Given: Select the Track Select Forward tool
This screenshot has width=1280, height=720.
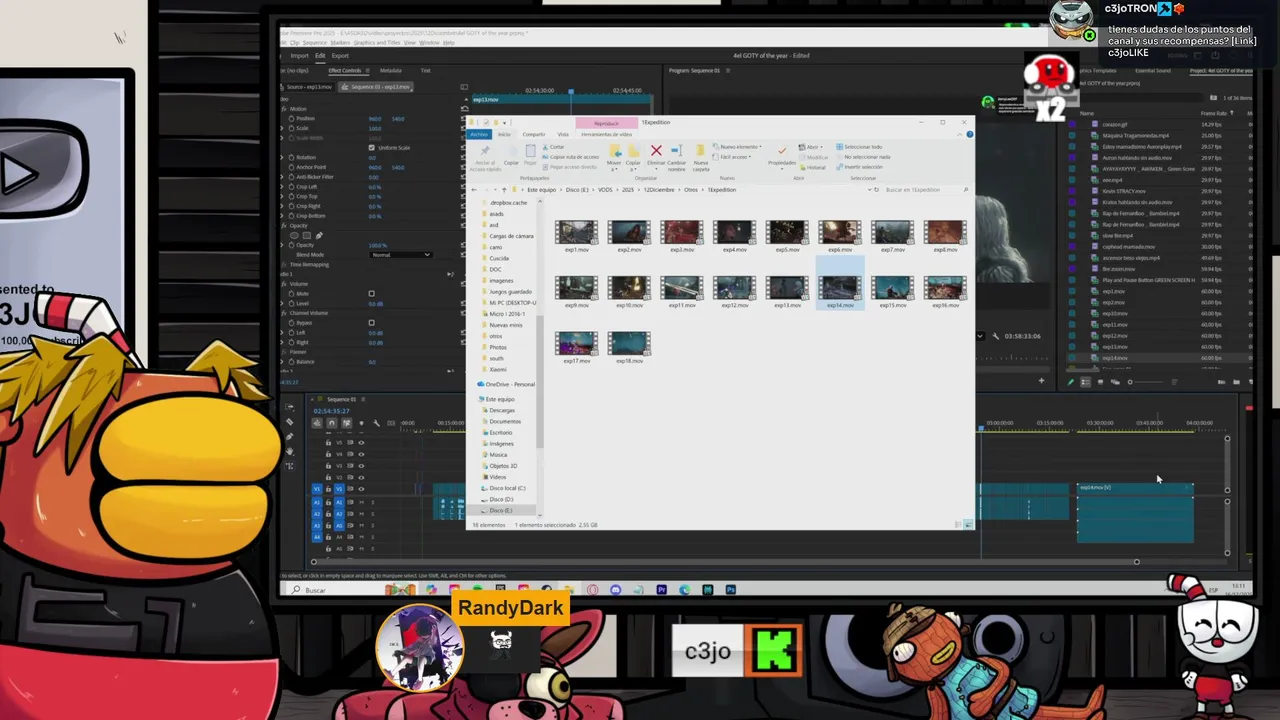Looking at the screenshot, I should click(289, 407).
